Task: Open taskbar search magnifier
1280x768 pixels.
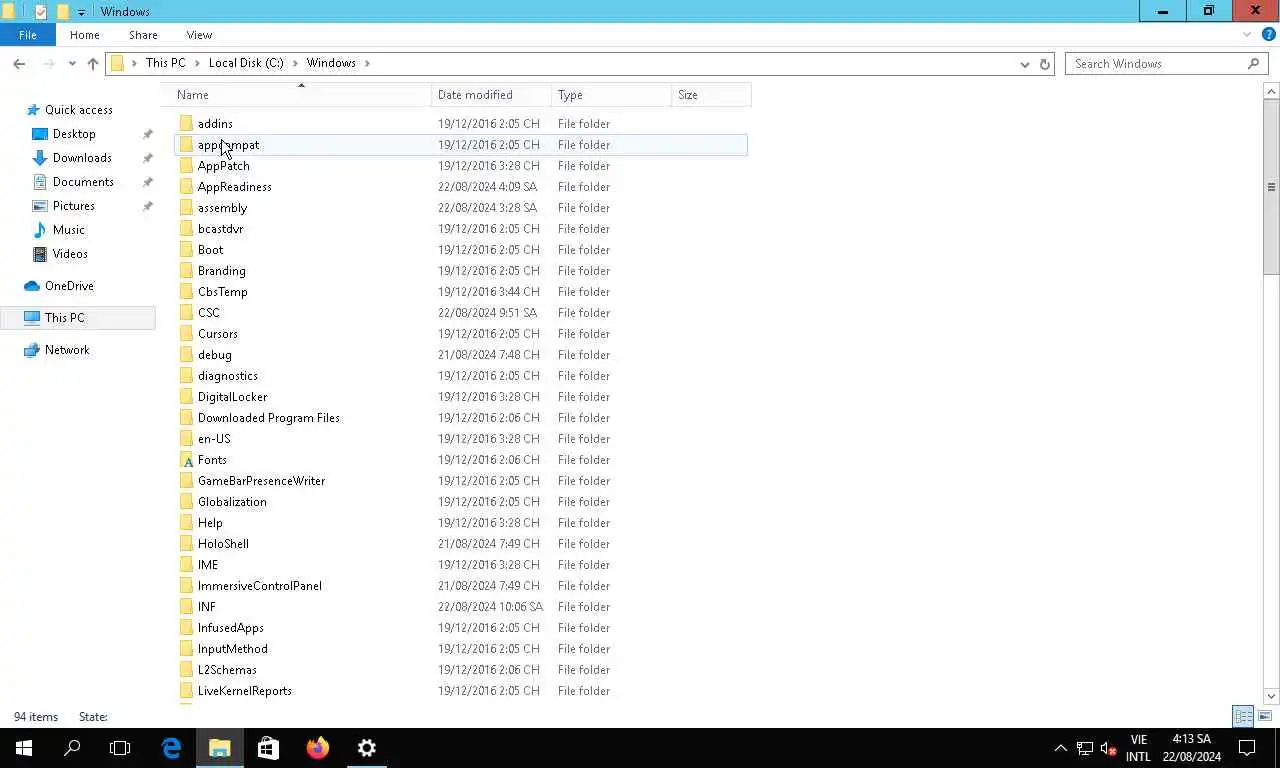Action: (x=72, y=748)
